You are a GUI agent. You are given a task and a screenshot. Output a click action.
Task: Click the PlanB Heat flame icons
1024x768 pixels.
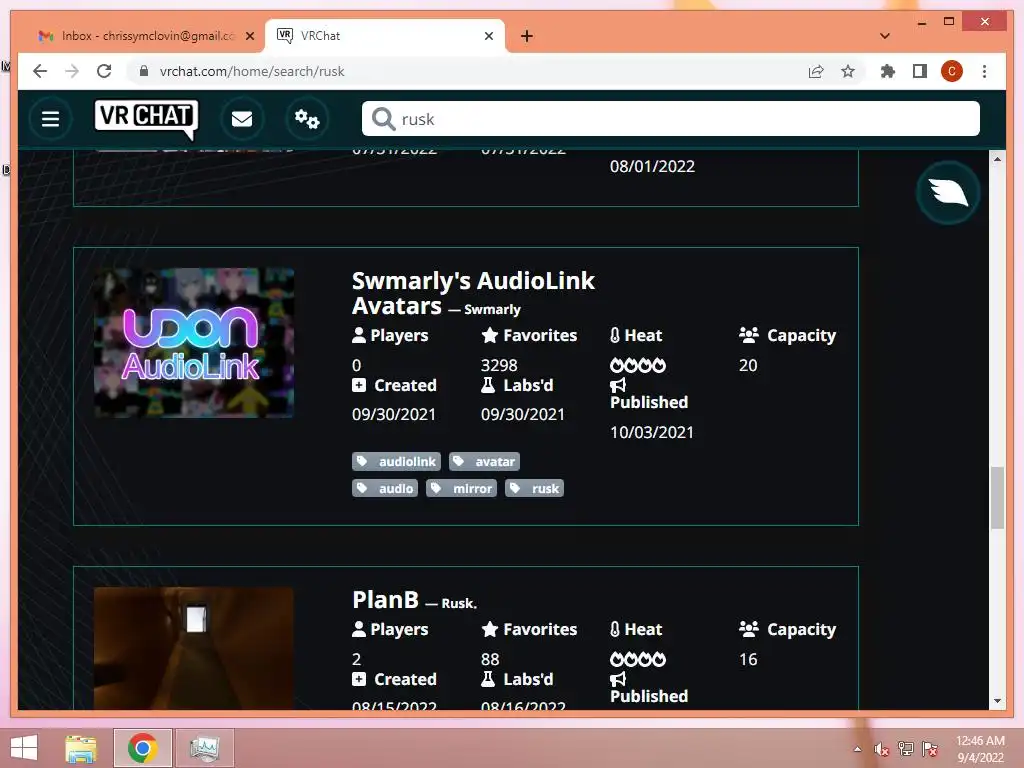637,659
